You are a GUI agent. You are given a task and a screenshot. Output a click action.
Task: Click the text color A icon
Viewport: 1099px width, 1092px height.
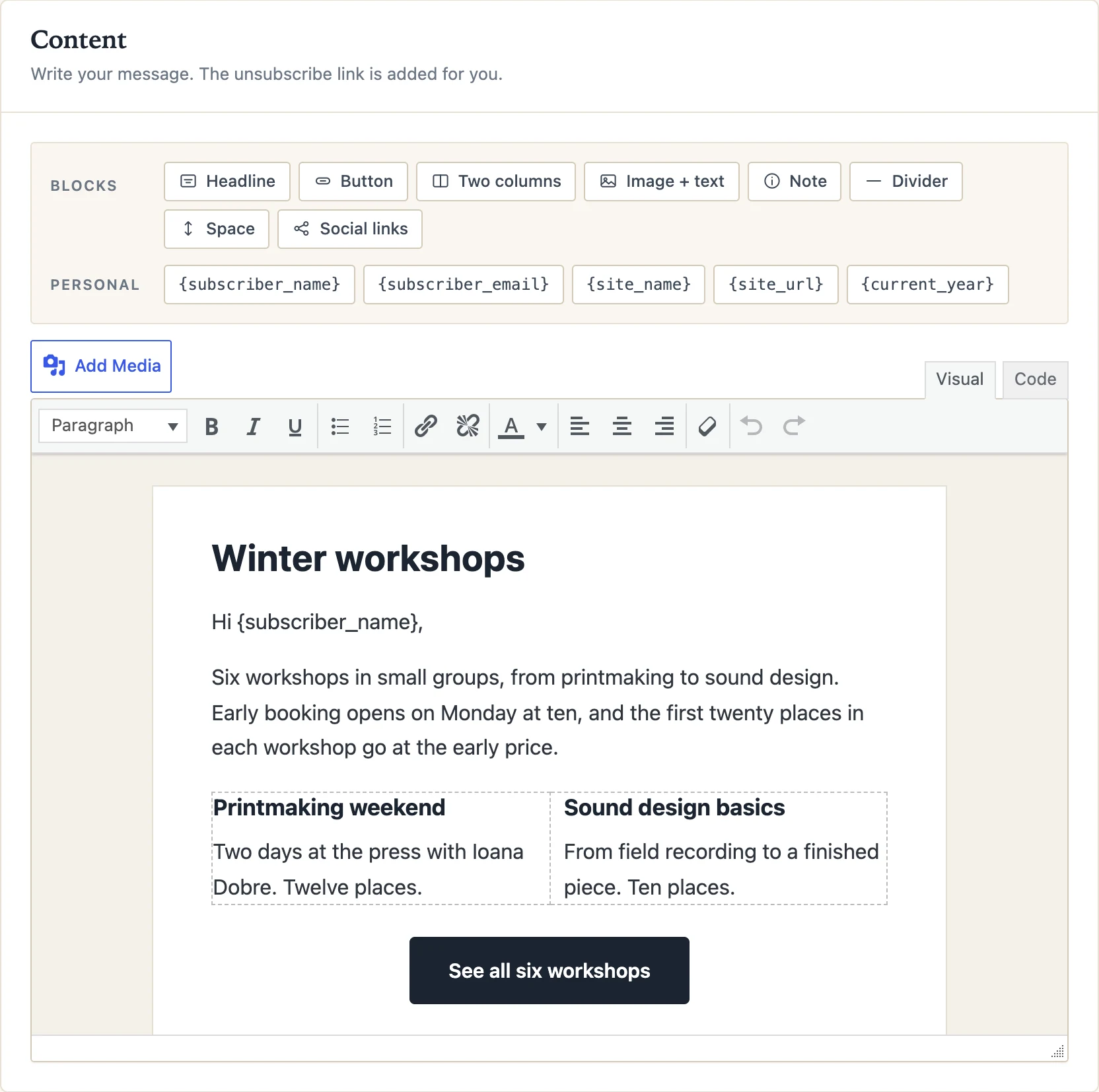coord(511,427)
